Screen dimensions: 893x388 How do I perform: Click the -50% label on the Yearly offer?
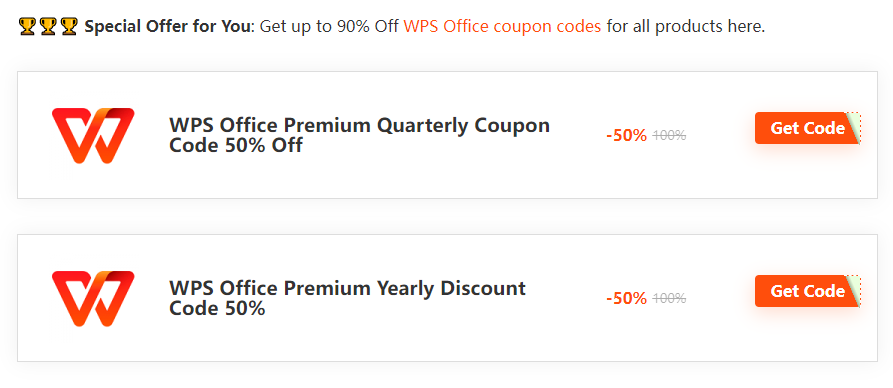(626, 299)
